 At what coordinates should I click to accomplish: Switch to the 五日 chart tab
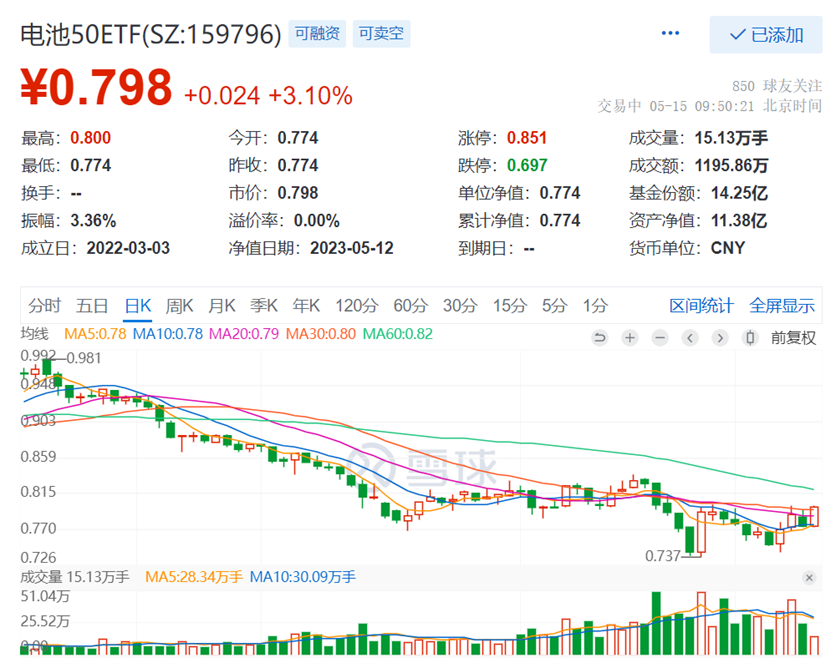click(92, 306)
